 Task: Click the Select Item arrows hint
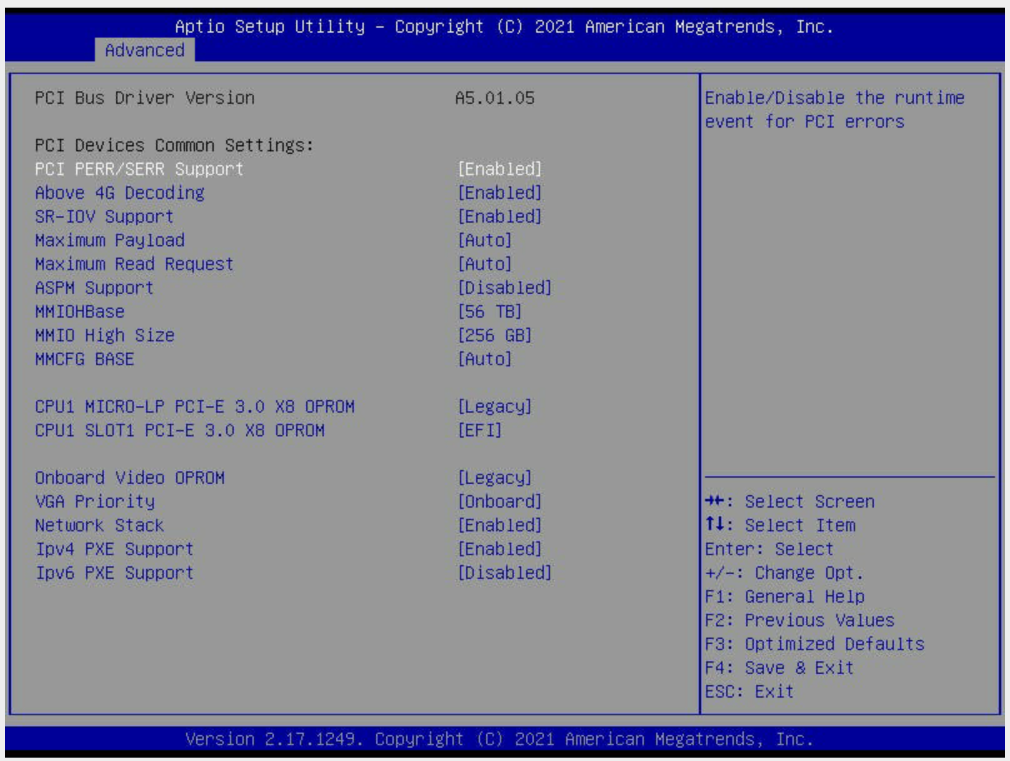tap(780, 525)
